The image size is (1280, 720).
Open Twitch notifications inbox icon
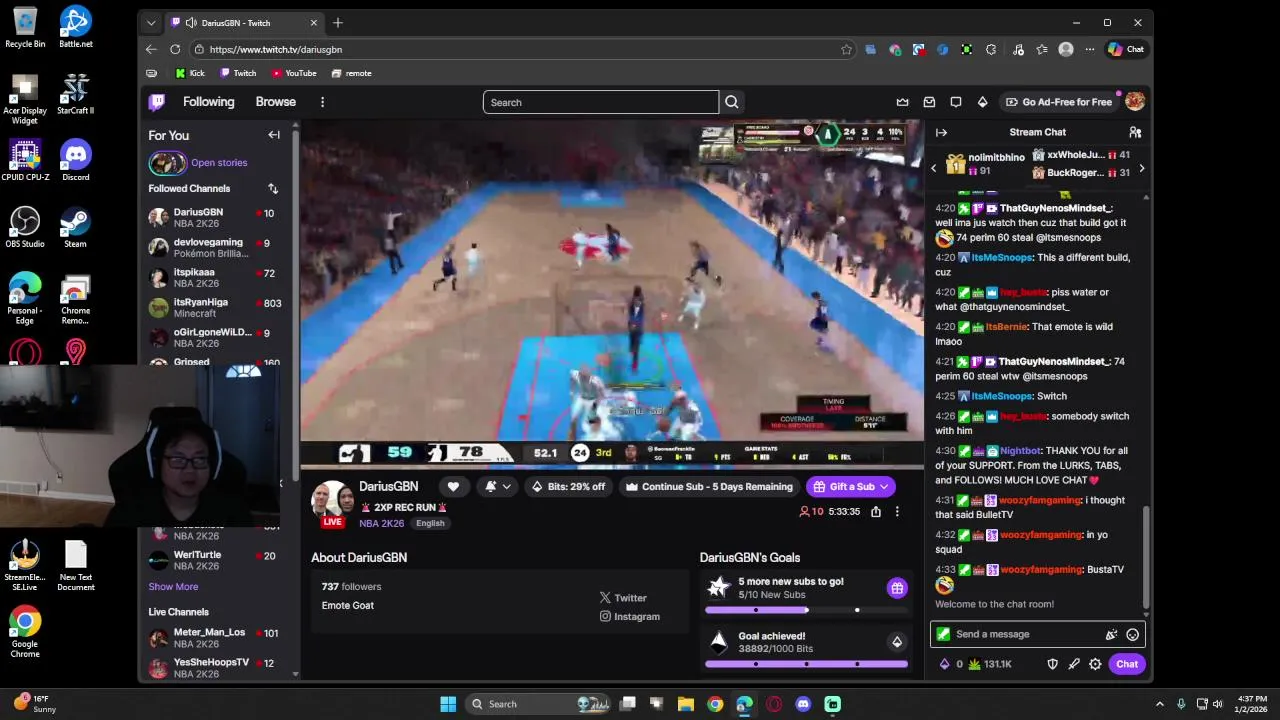[929, 102]
